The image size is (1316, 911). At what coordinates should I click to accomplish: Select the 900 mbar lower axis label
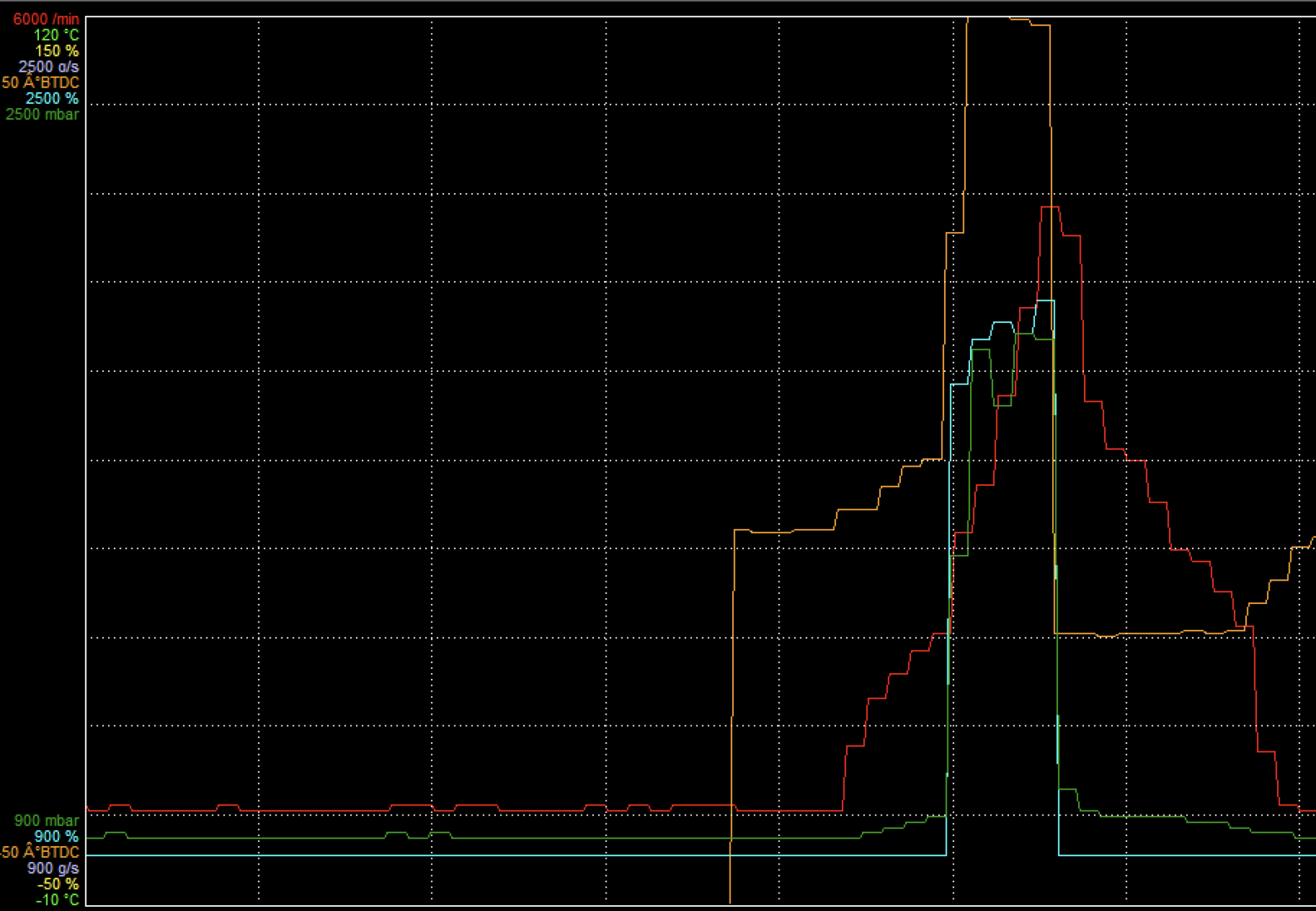tap(46, 821)
